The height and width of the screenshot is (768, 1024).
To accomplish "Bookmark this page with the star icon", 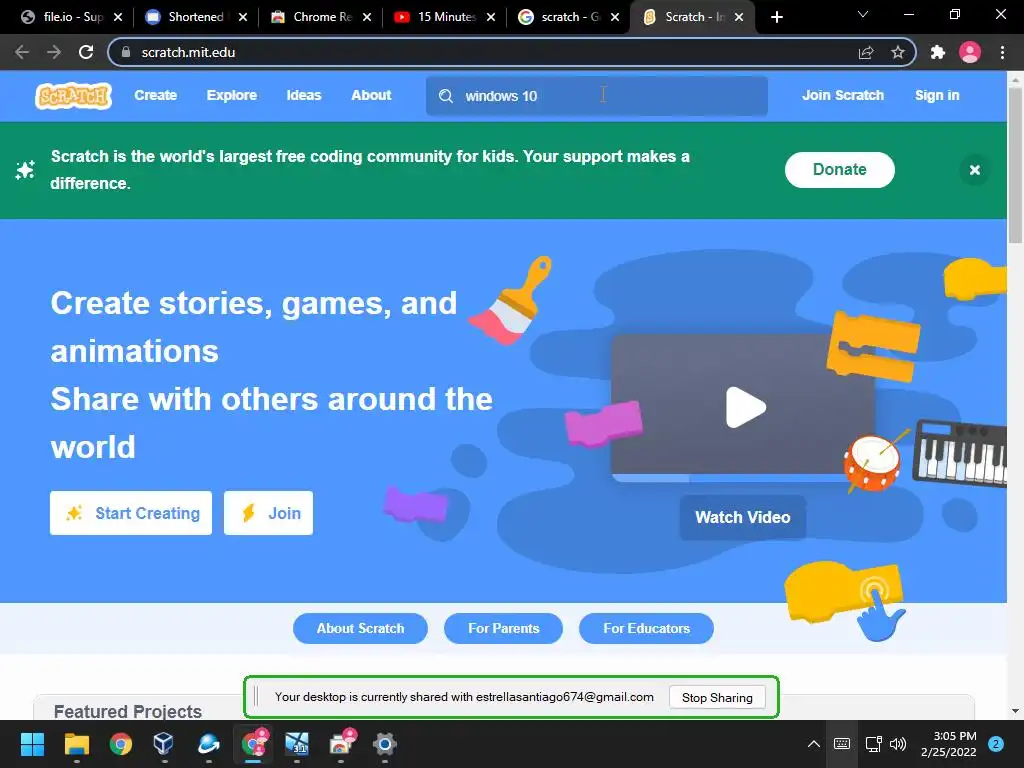I will tap(898, 52).
